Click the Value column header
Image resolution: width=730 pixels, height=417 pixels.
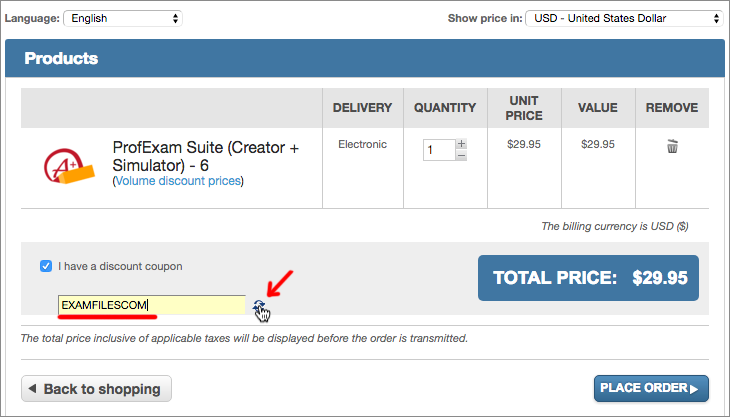598,108
